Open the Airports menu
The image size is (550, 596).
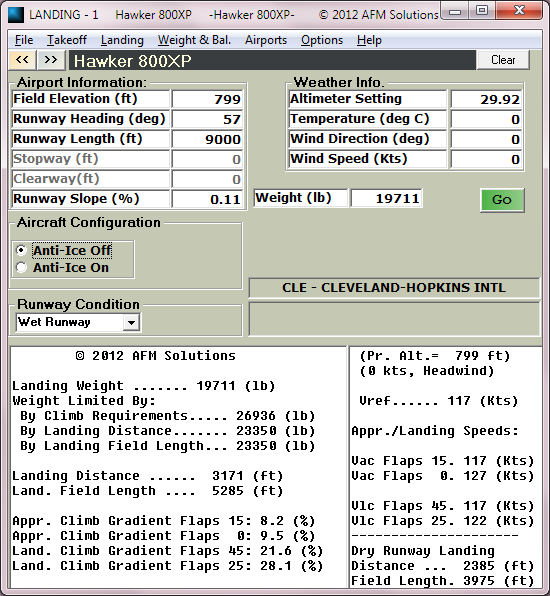click(266, 40)
